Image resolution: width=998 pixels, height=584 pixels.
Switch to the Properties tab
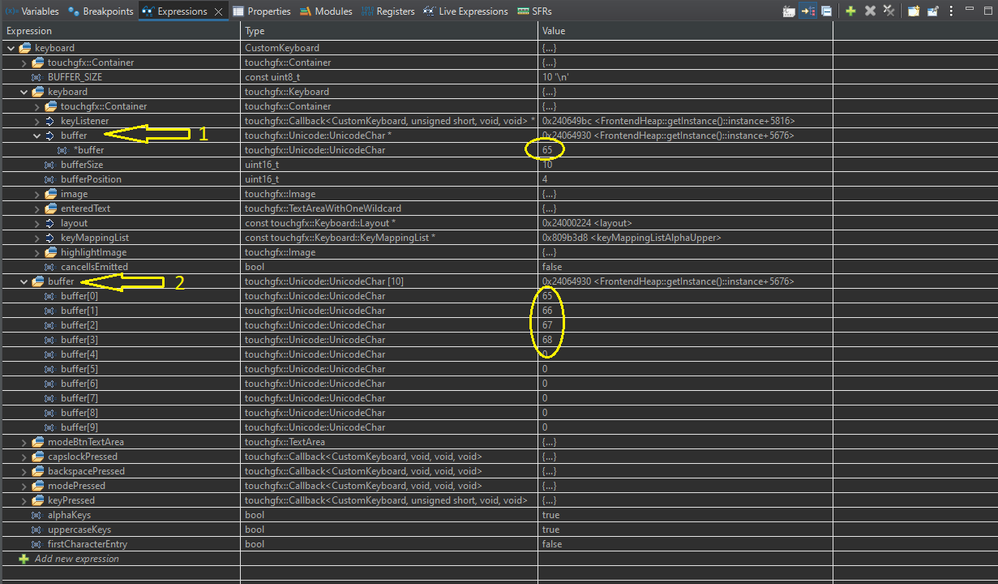[262, 11]
